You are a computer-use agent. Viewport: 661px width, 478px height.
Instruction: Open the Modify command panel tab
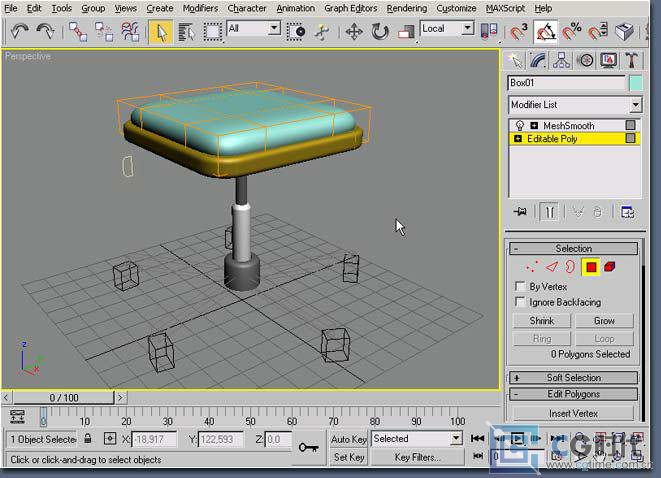coord(538,61)
